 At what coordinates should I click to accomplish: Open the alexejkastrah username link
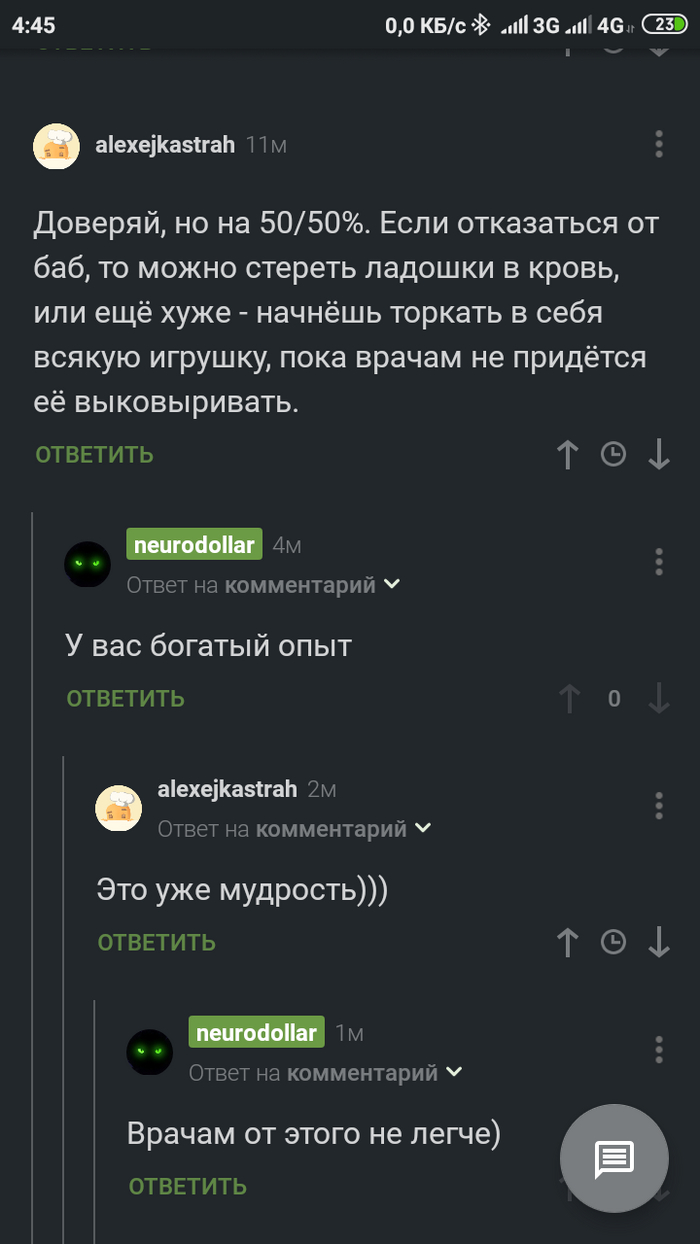[164, 143]
